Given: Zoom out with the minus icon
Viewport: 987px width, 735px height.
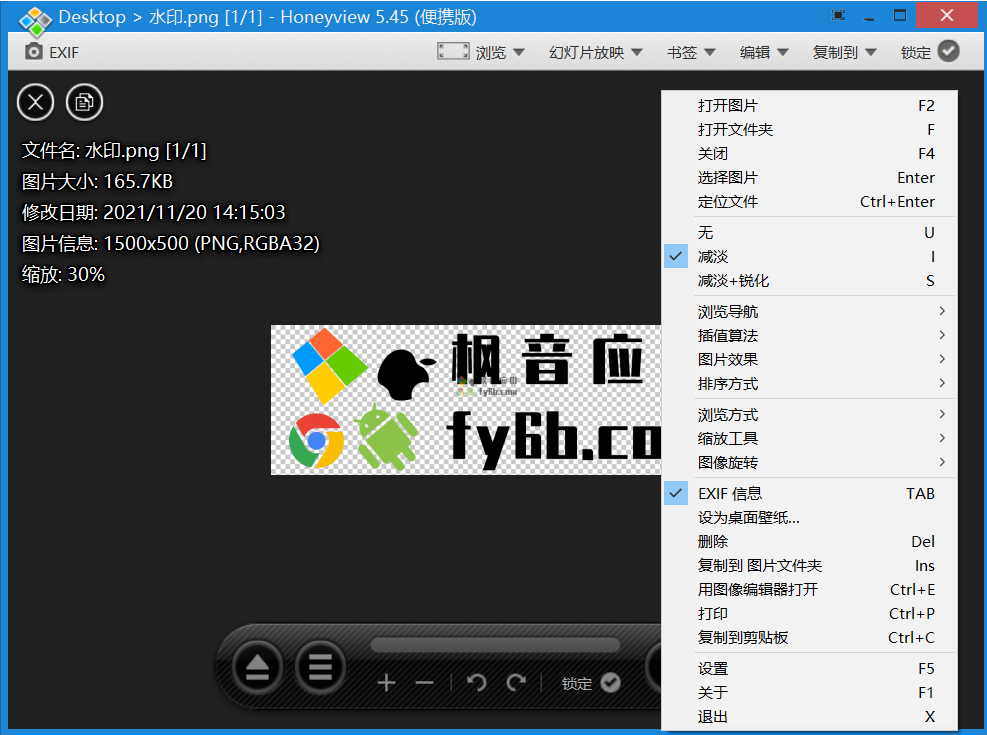Looking at the screenshot, I should point(425,683).
